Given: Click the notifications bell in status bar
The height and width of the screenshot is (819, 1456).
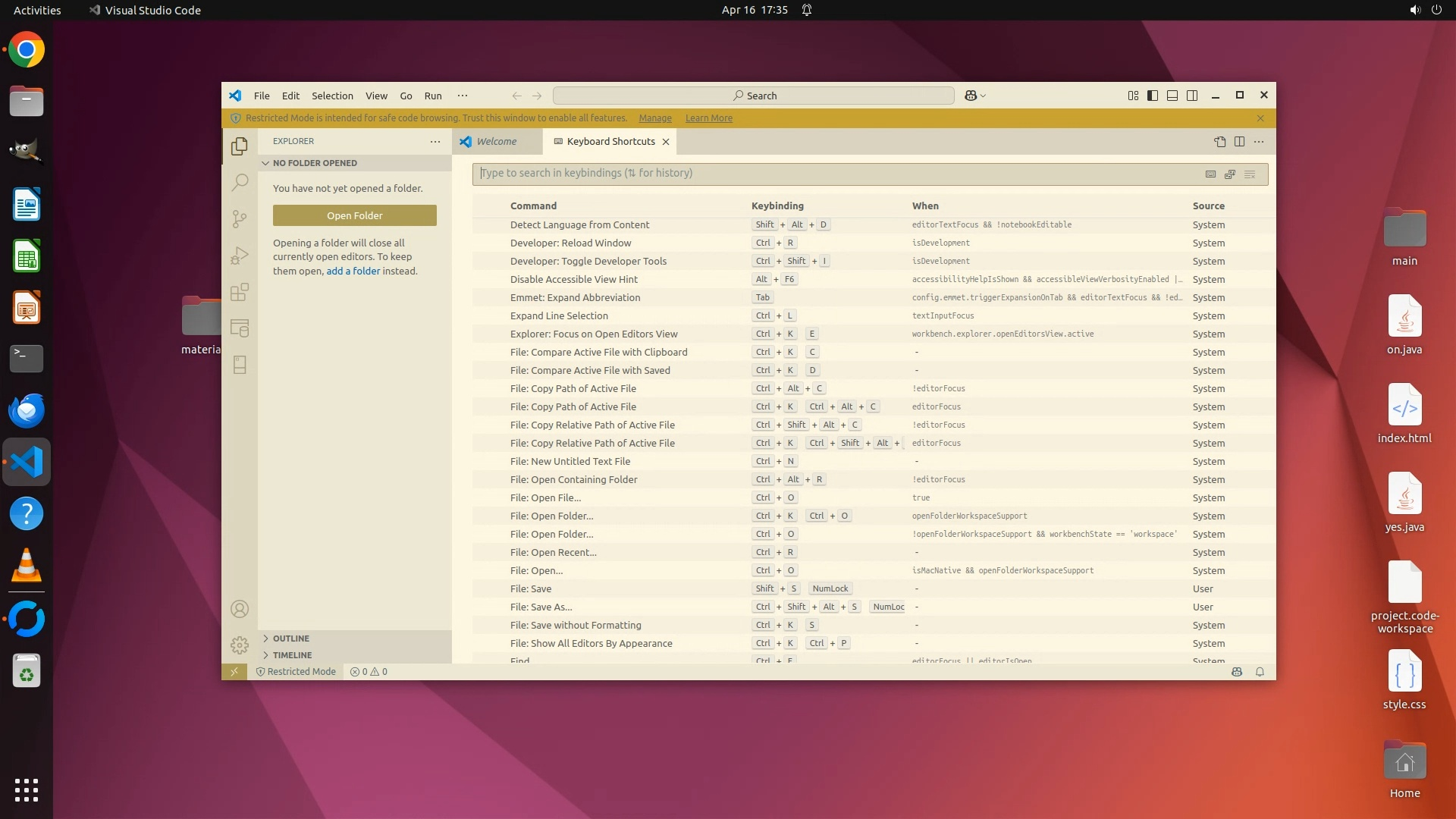Looking at the screenshot, I should pos(1260,672).
